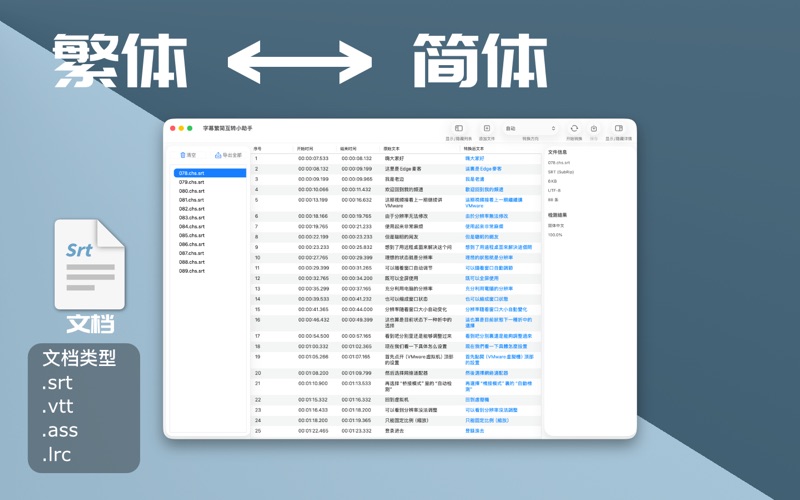Screen dimensions: 800x500
Task: Clear the file list with the 清空 trash button
Action: 188,156
